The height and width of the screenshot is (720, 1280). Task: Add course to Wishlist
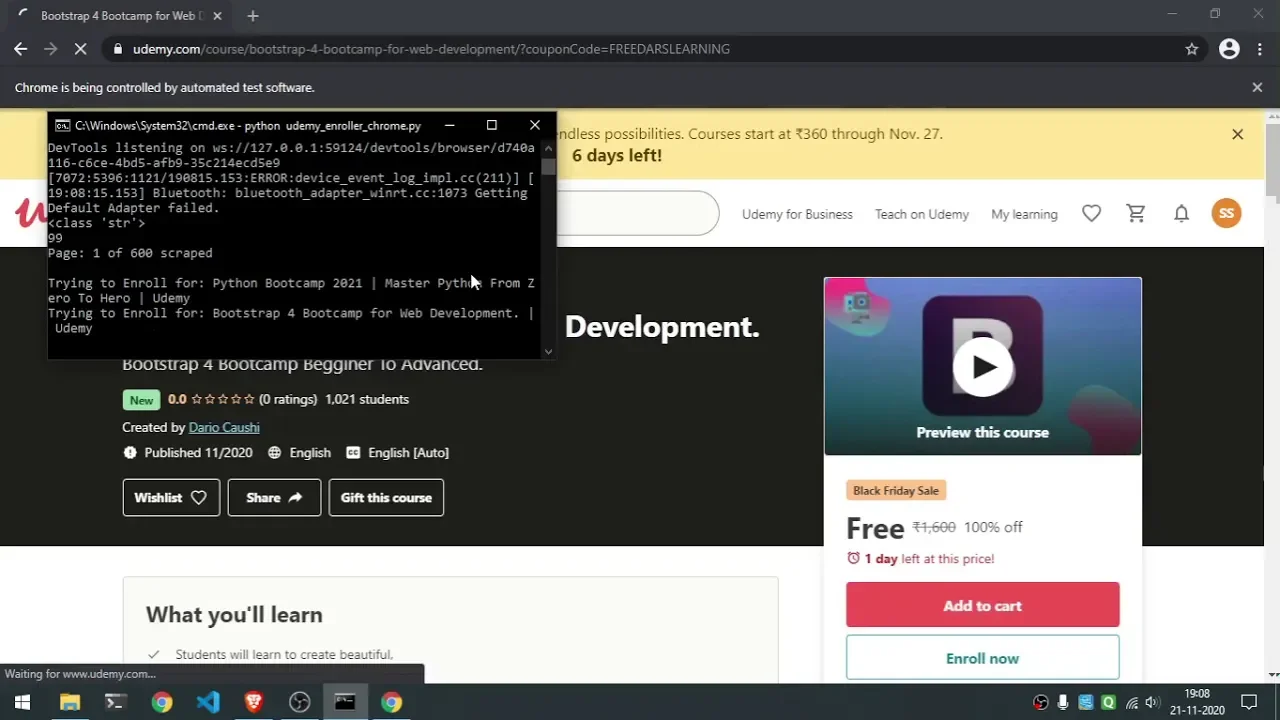171,498
